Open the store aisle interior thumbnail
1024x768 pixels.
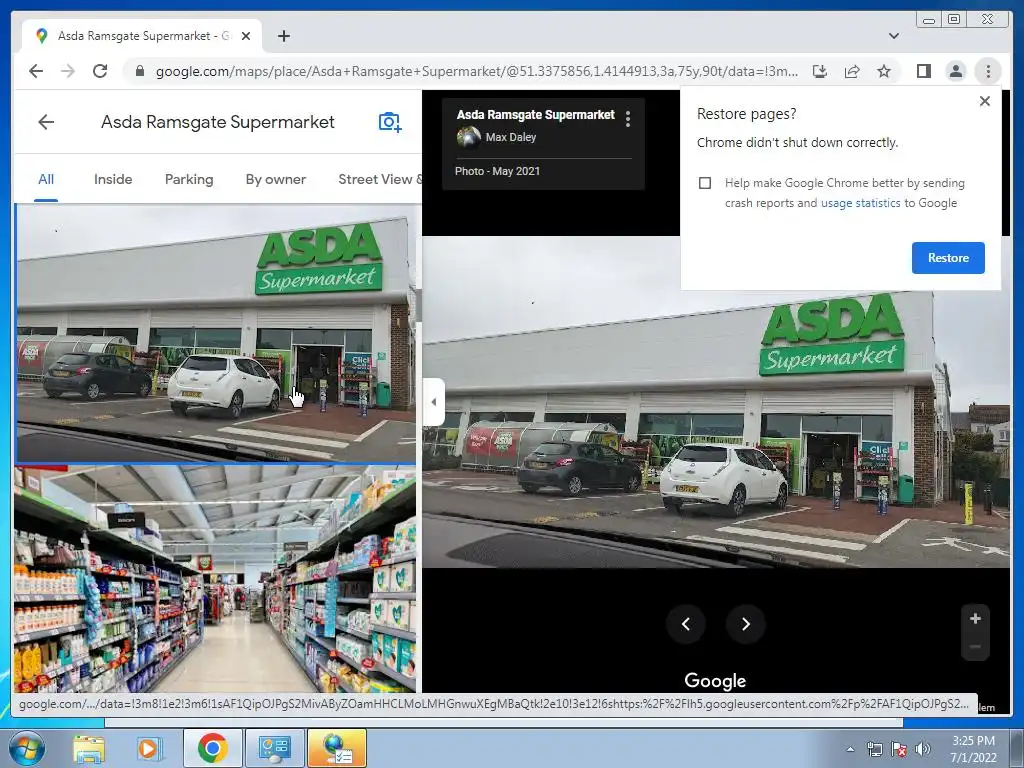216,579
